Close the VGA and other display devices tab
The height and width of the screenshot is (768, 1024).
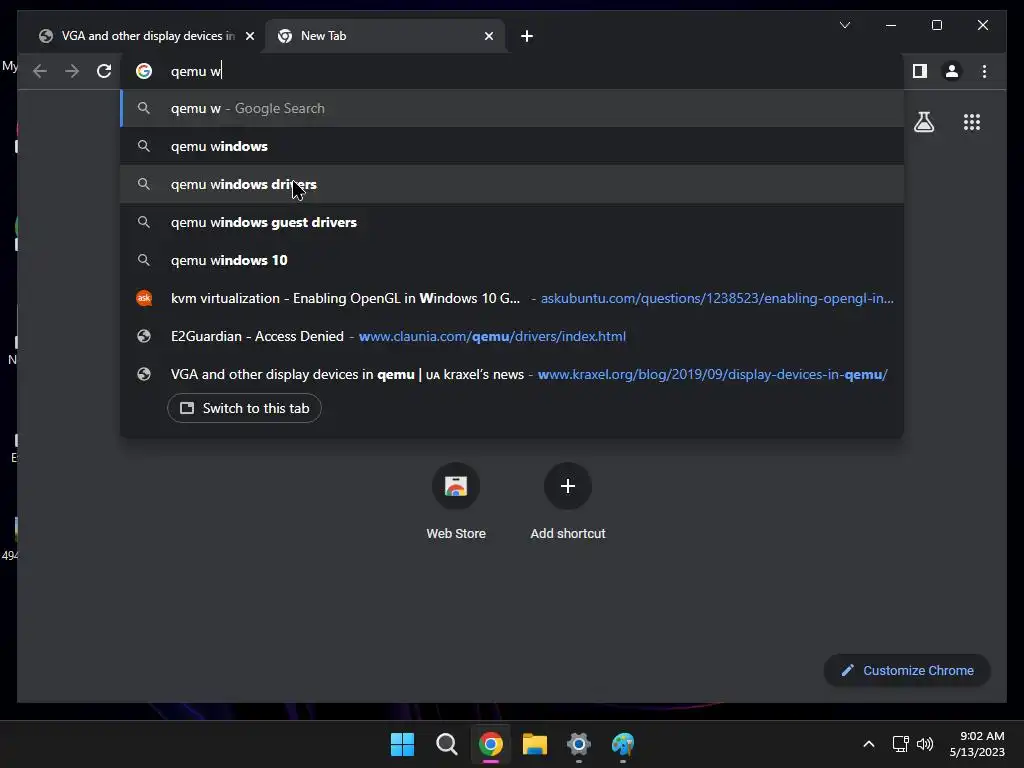[249, 36]
